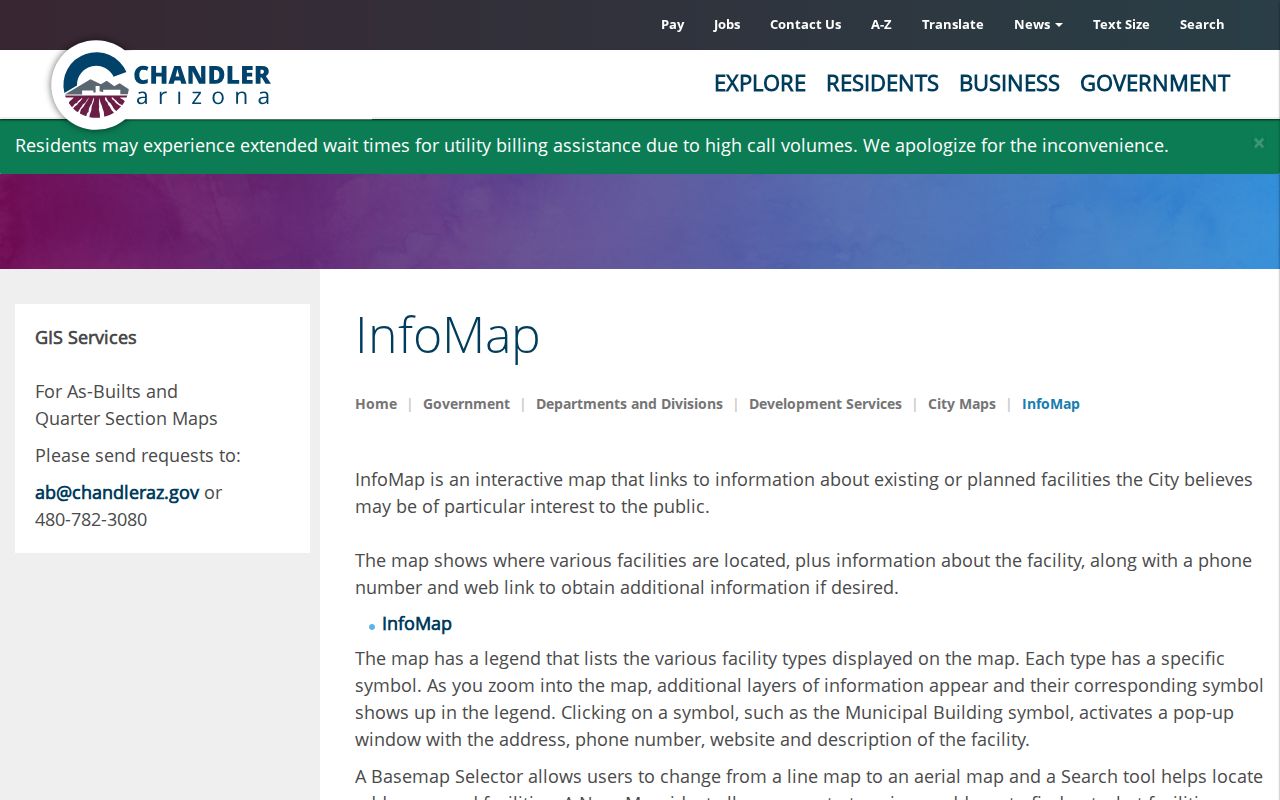Go to Home breadcrumb
The width and height of the screenshot is (1280, 800).
point(376,404)
